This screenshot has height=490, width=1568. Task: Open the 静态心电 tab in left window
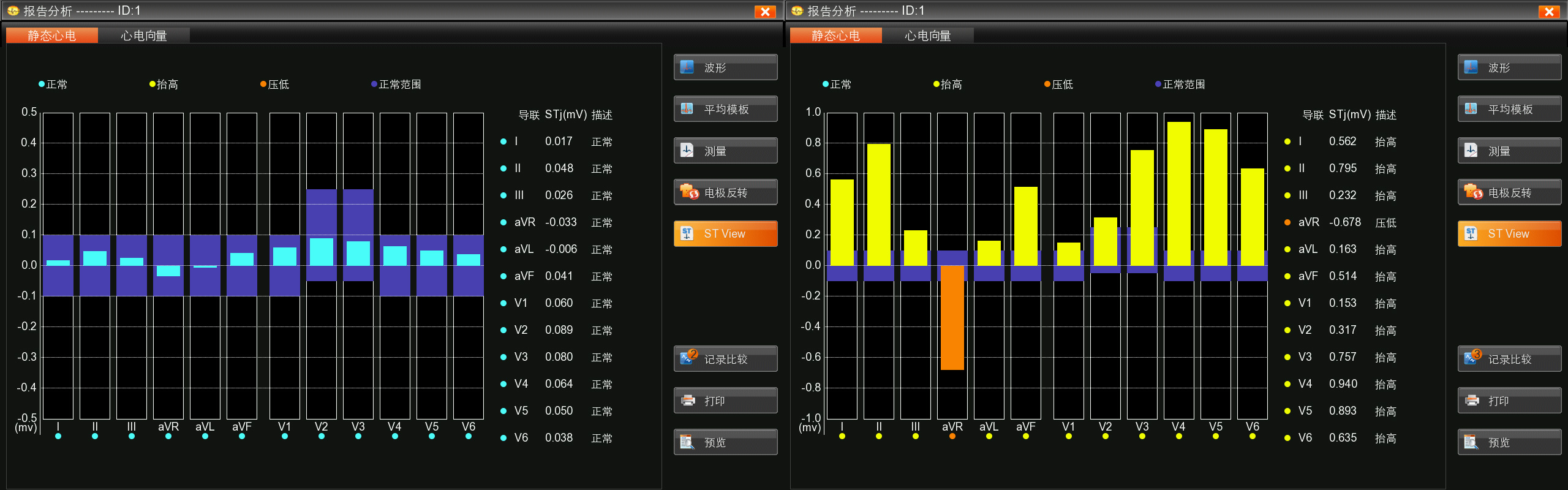[x=52, y=36]
